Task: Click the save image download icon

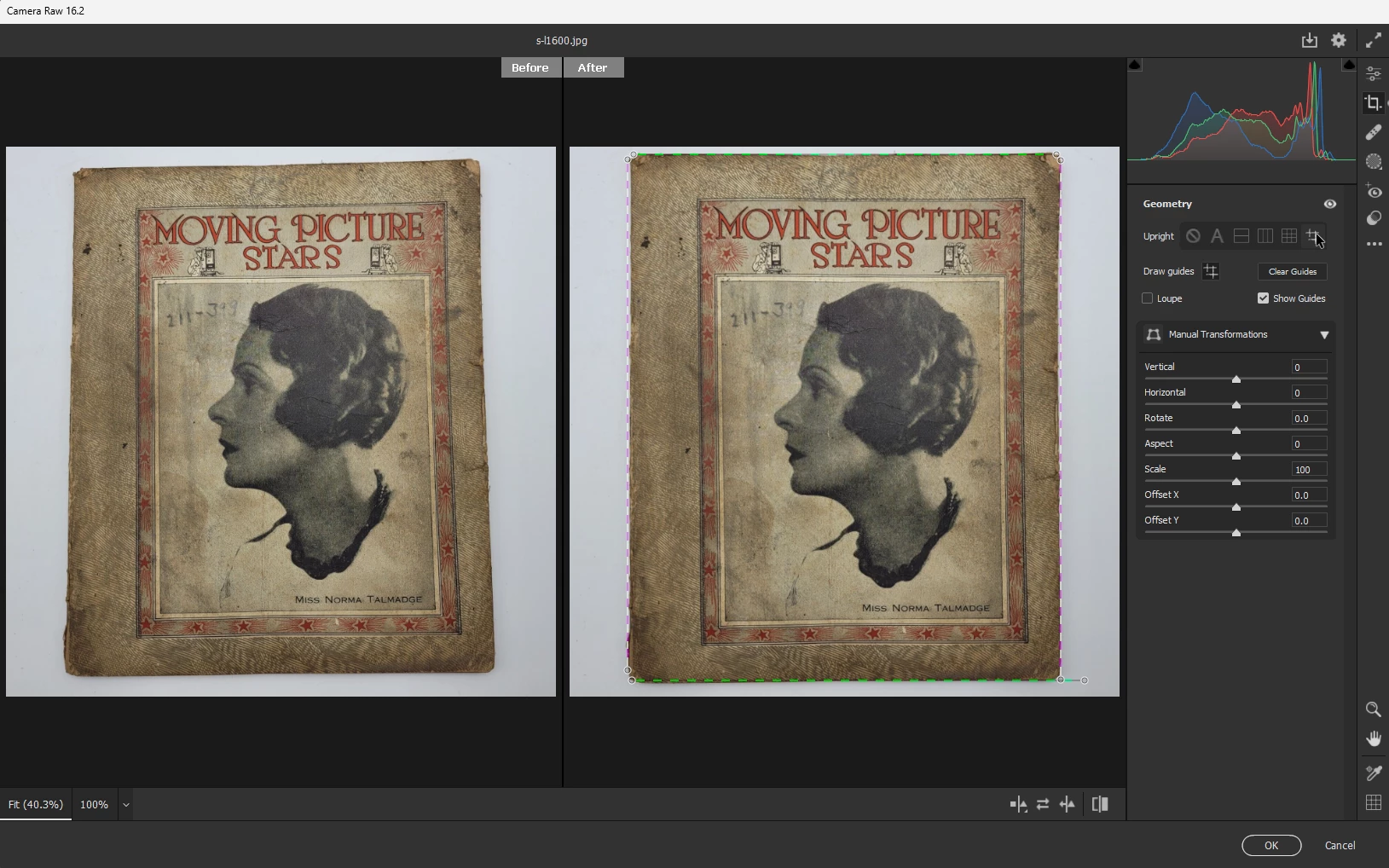Action: coord(1309,40)
